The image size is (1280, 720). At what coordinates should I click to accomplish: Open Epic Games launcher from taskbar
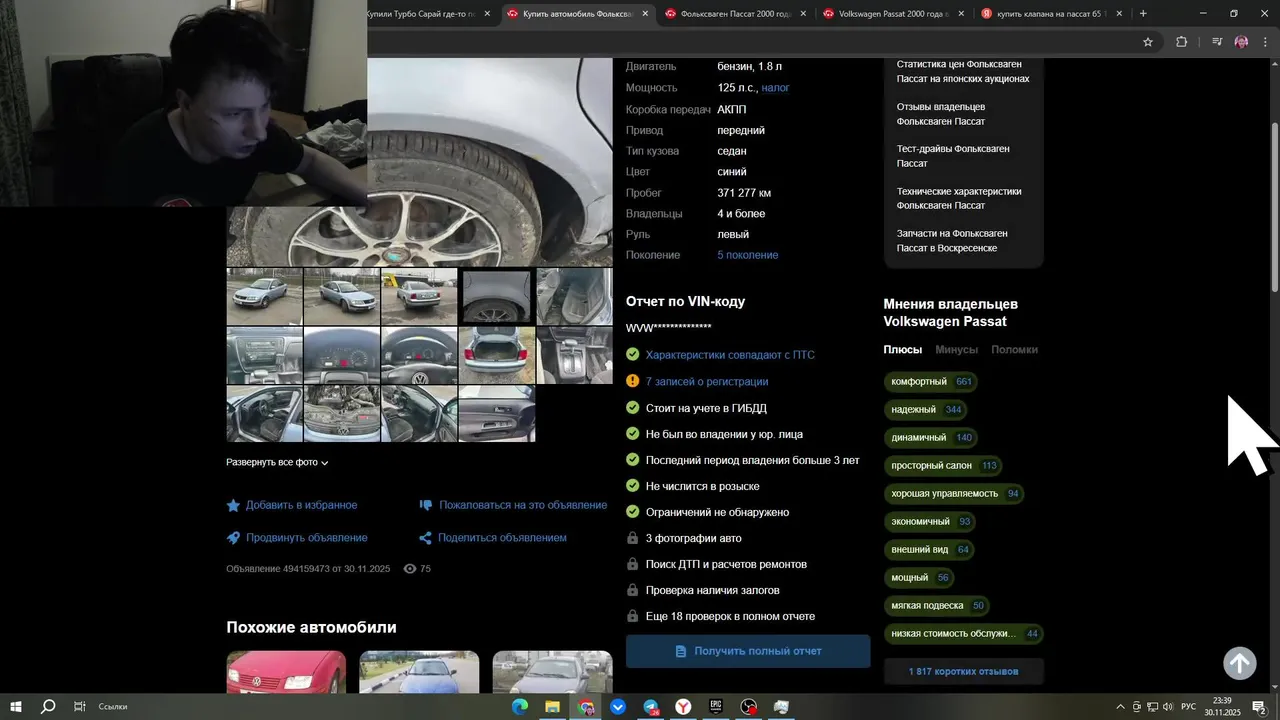point(716,707)
